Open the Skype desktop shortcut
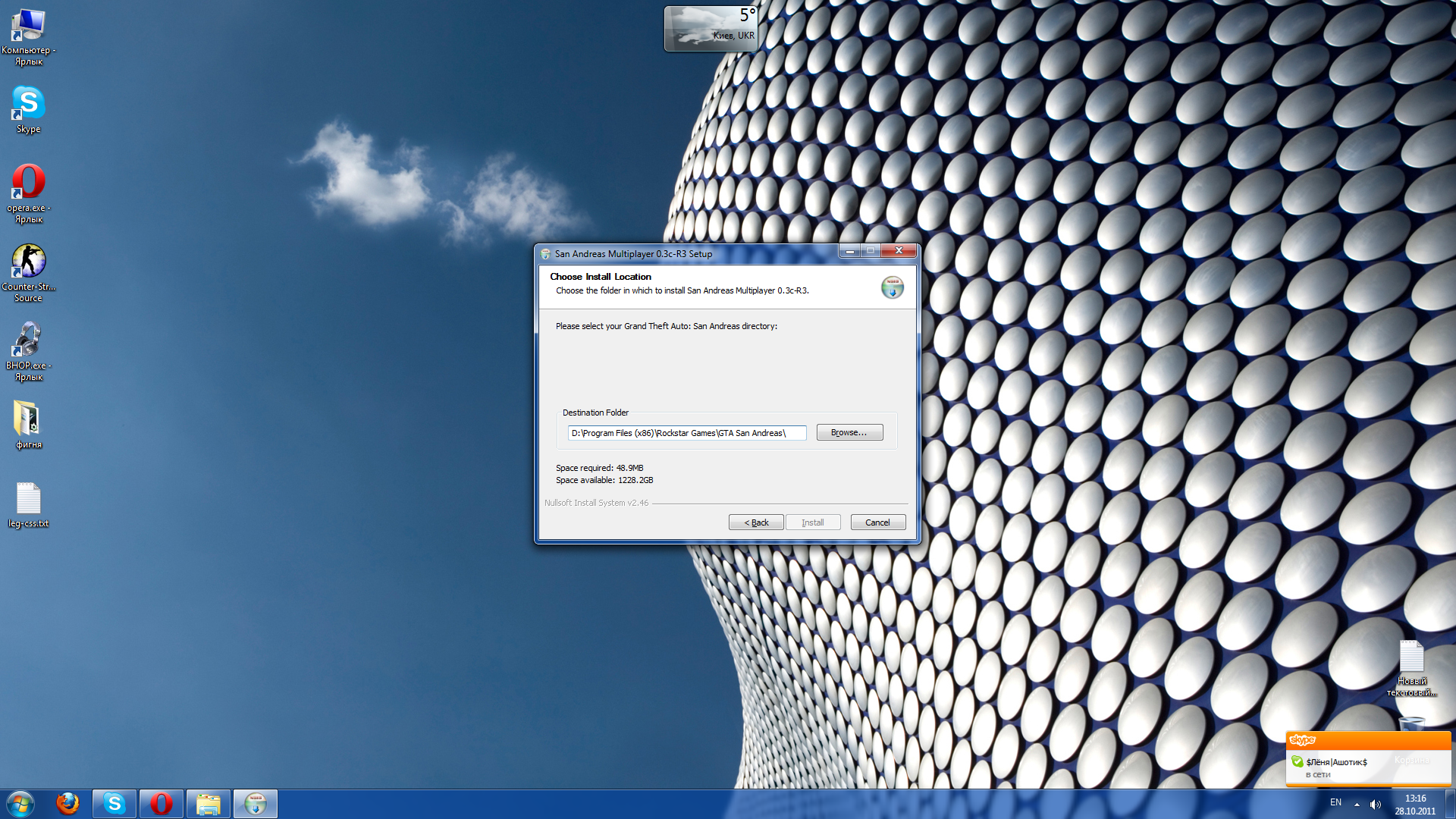The height and width of the screenshot is (819, 1456). tap(29, 104)
